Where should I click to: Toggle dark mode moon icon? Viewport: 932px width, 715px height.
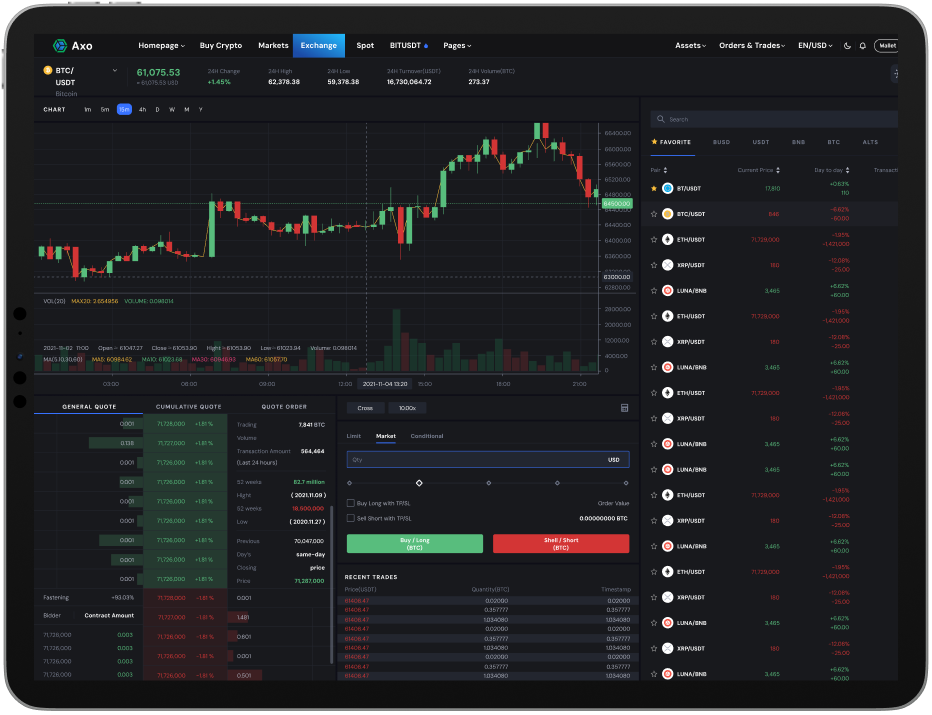click(x=848, y=46)
